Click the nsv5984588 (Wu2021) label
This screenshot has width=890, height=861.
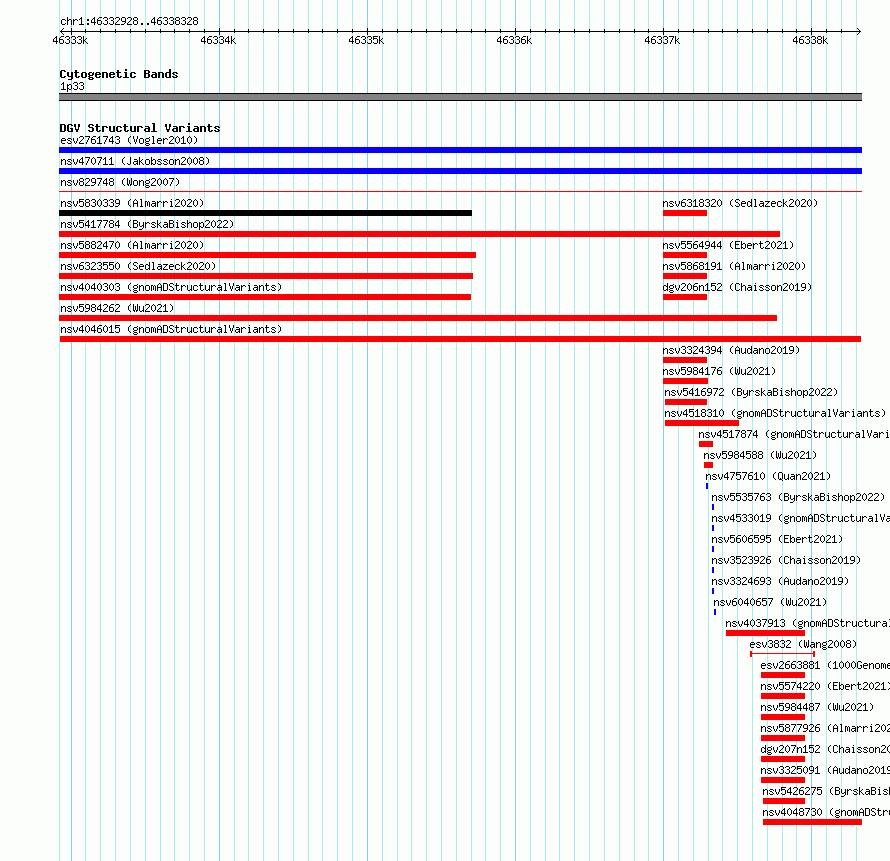point(760,455)
